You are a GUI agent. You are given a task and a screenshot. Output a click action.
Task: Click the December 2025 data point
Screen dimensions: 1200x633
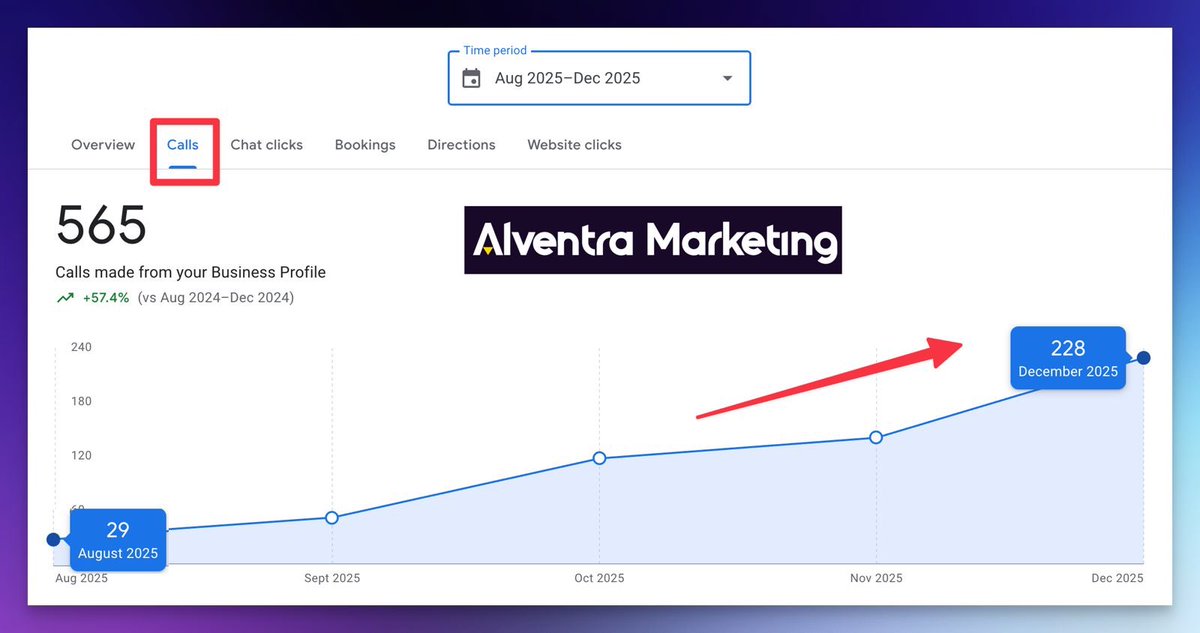1144,358
